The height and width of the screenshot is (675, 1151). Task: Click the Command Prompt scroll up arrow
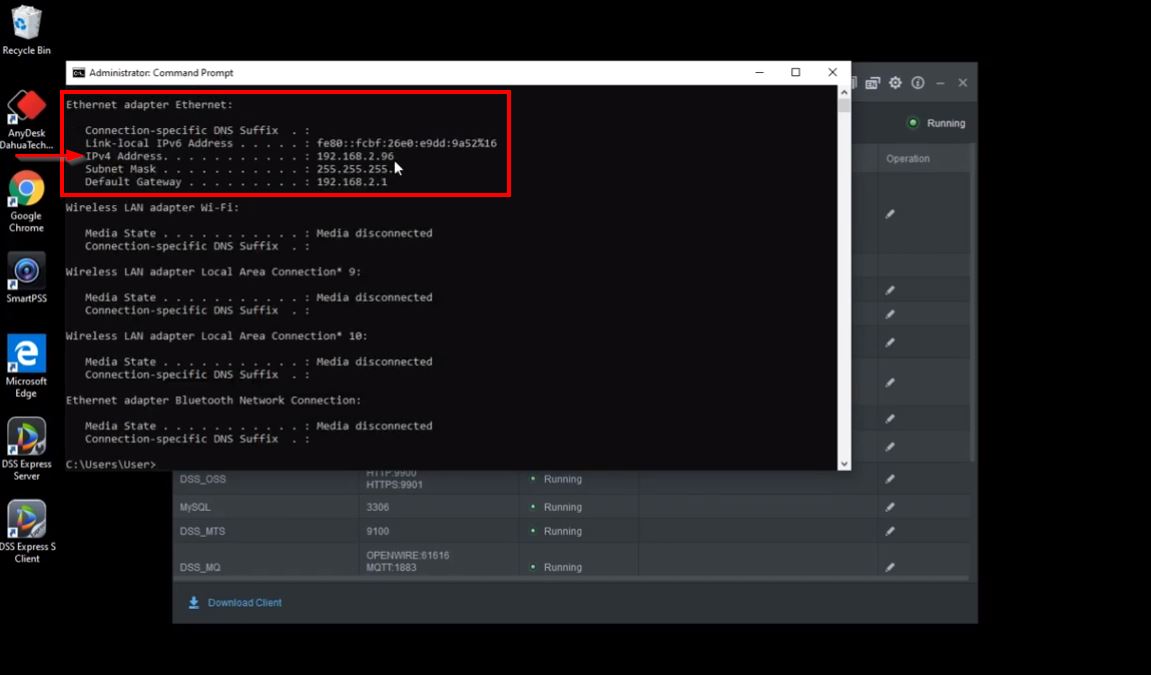coord(844,92)
